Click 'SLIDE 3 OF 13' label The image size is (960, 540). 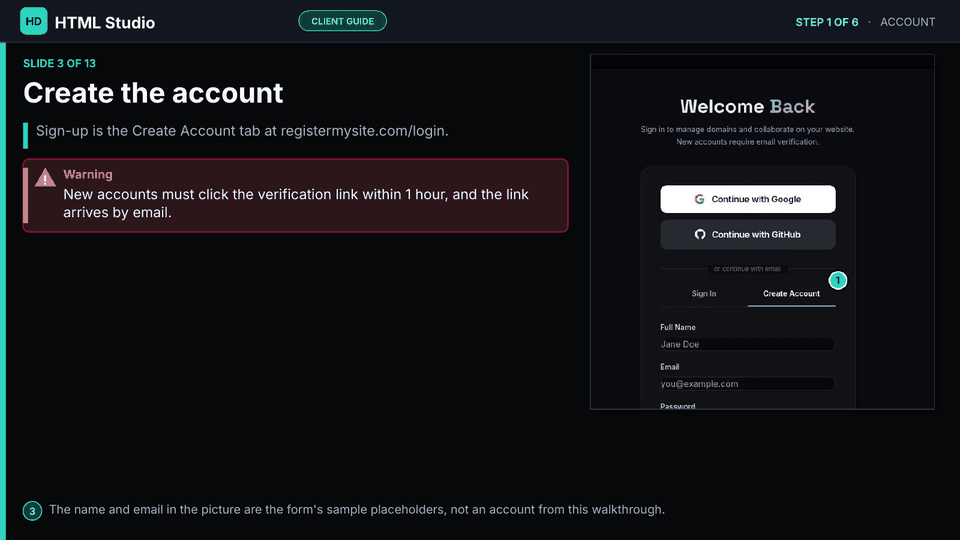(x=59, y=64)
